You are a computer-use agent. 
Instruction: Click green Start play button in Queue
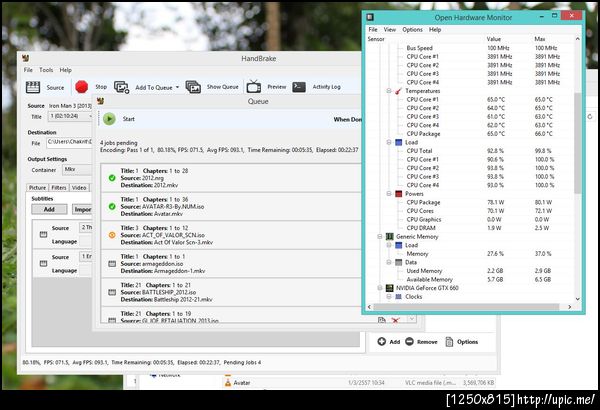(x=109, y=119)
